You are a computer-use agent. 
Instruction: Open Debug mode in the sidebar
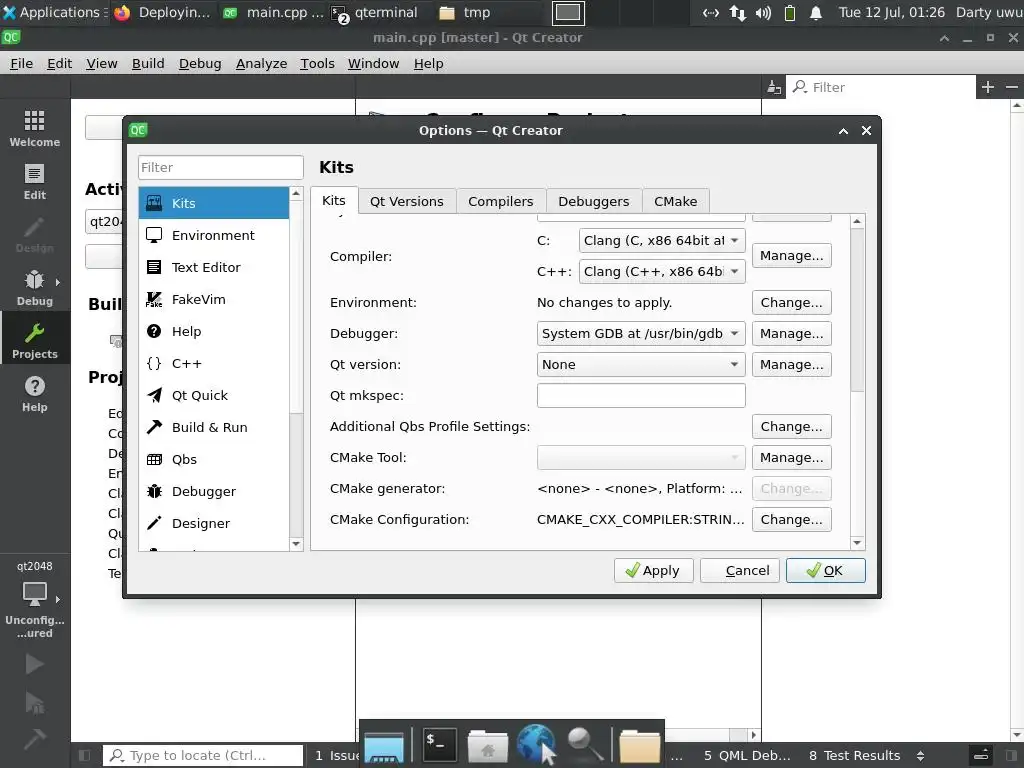[x=35, y=287]
